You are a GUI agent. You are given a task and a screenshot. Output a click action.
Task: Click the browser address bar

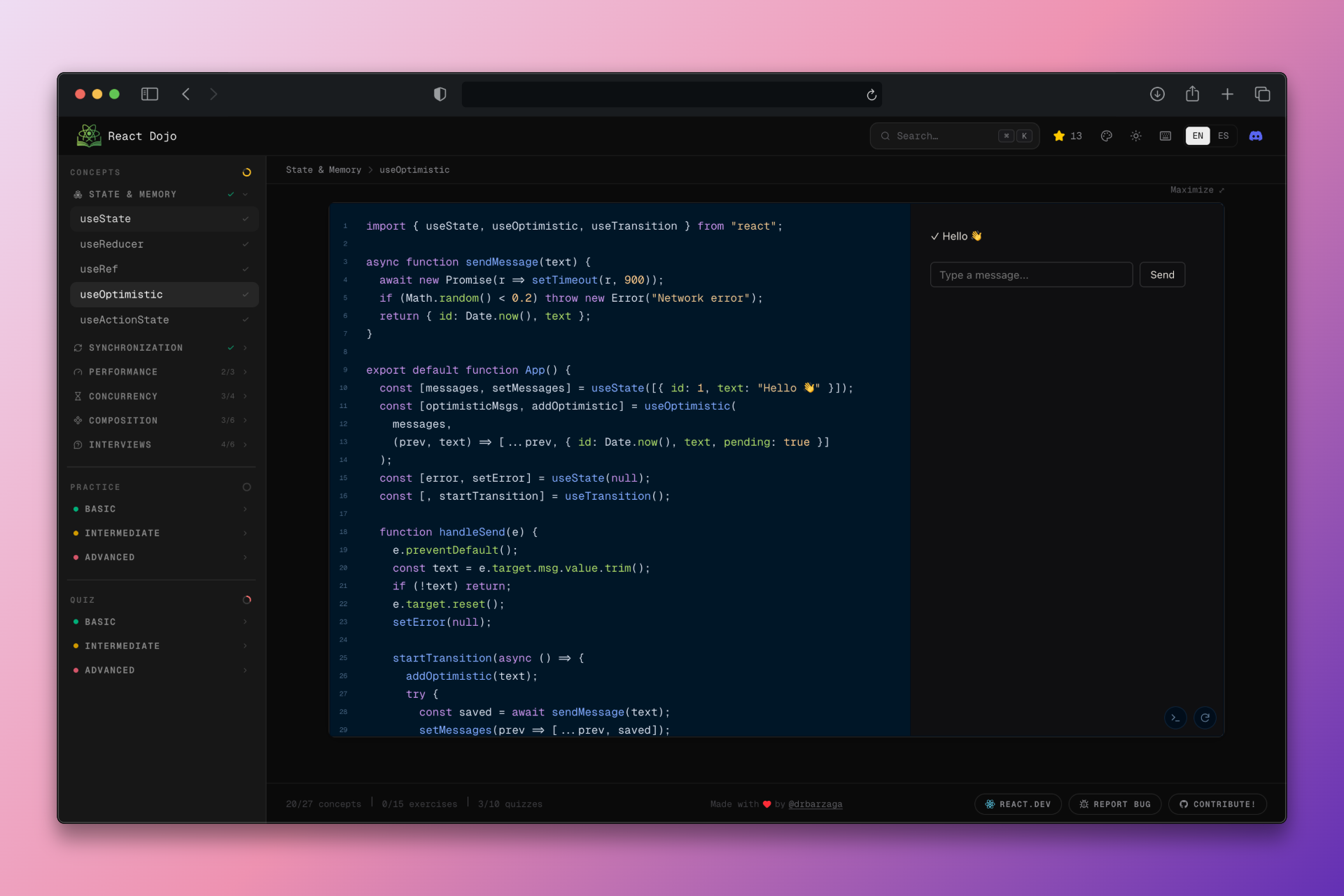(x=672, y=94)
